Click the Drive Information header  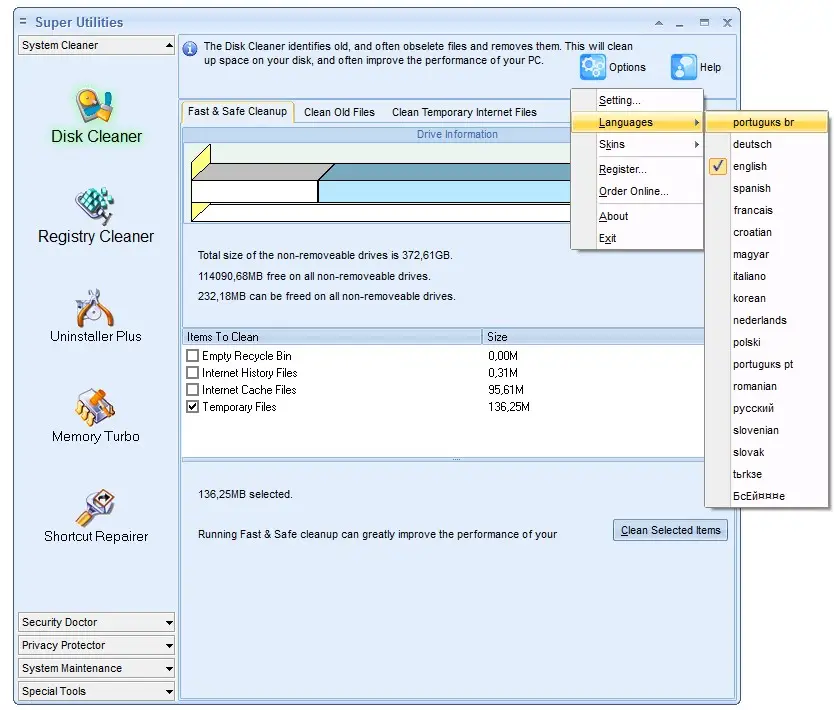(x=457, y=135)
